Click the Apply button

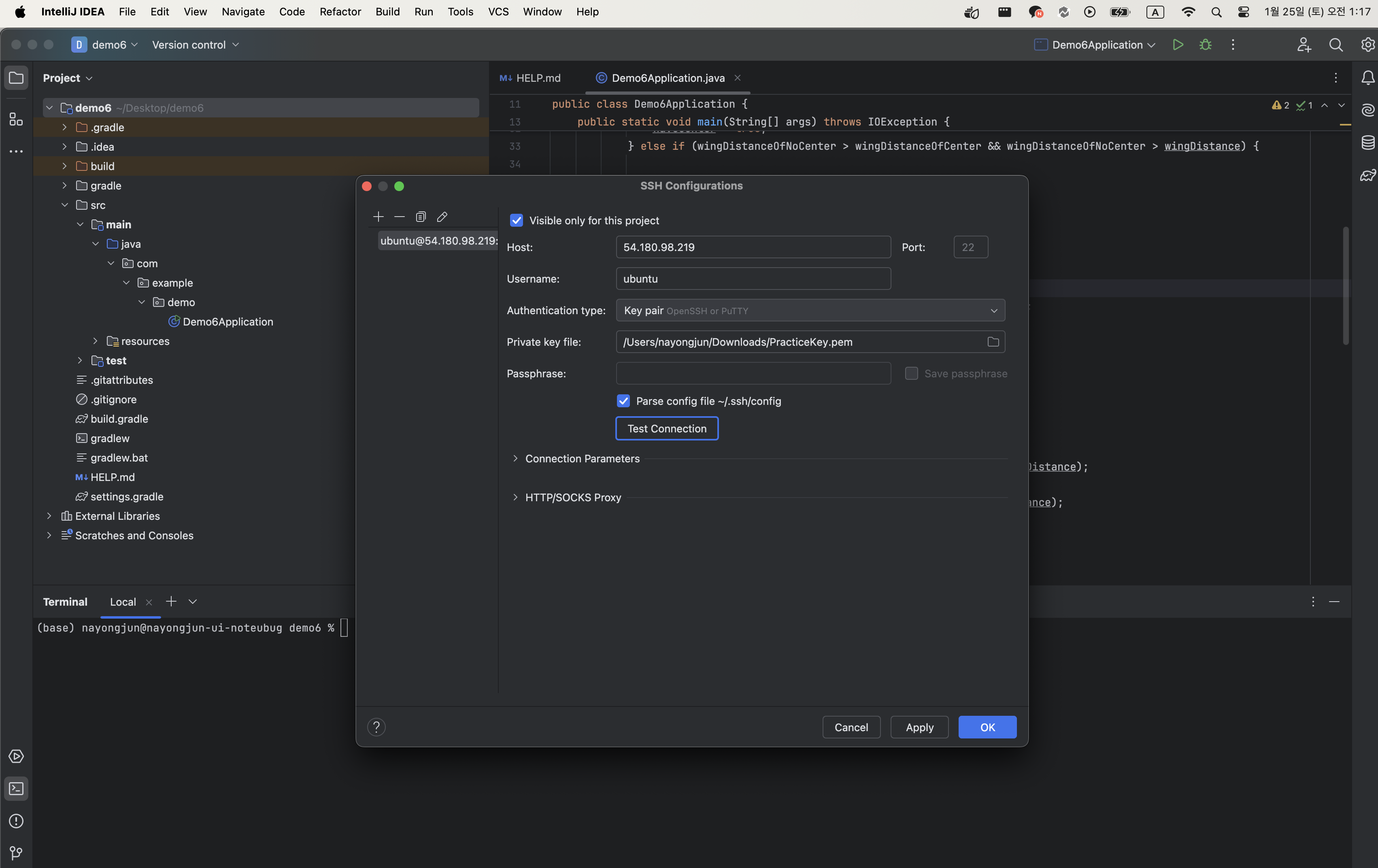(x=919, y=727)
